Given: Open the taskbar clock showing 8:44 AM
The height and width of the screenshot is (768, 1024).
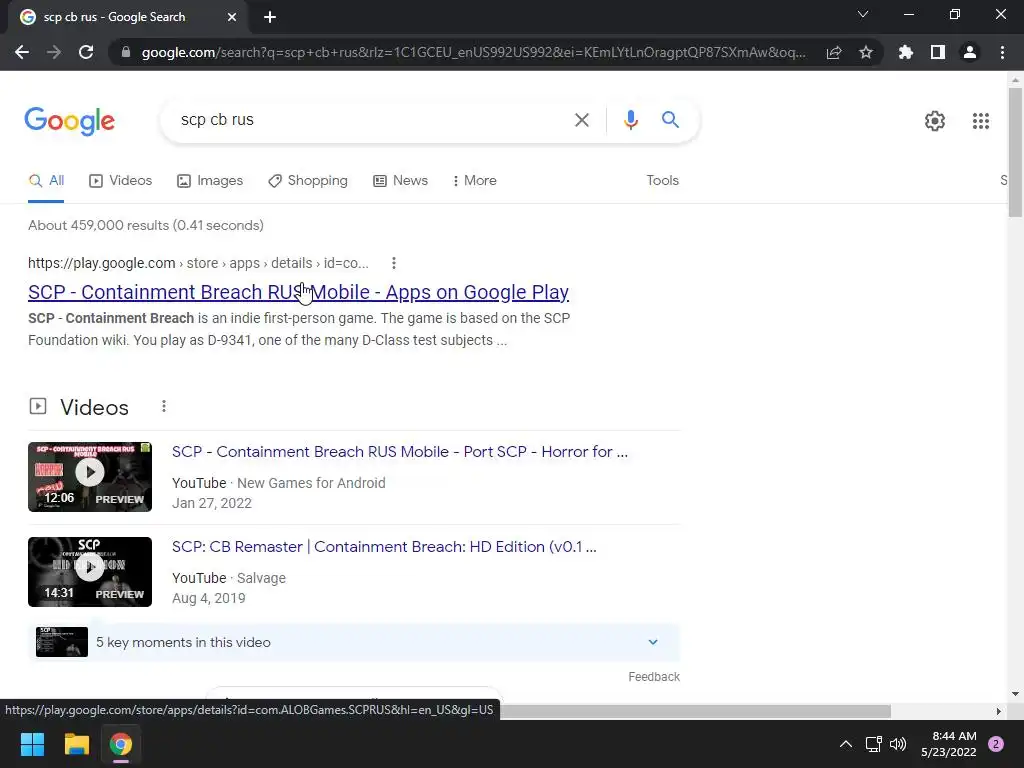Looking at the screenshot, I should [x=948, y=744].
